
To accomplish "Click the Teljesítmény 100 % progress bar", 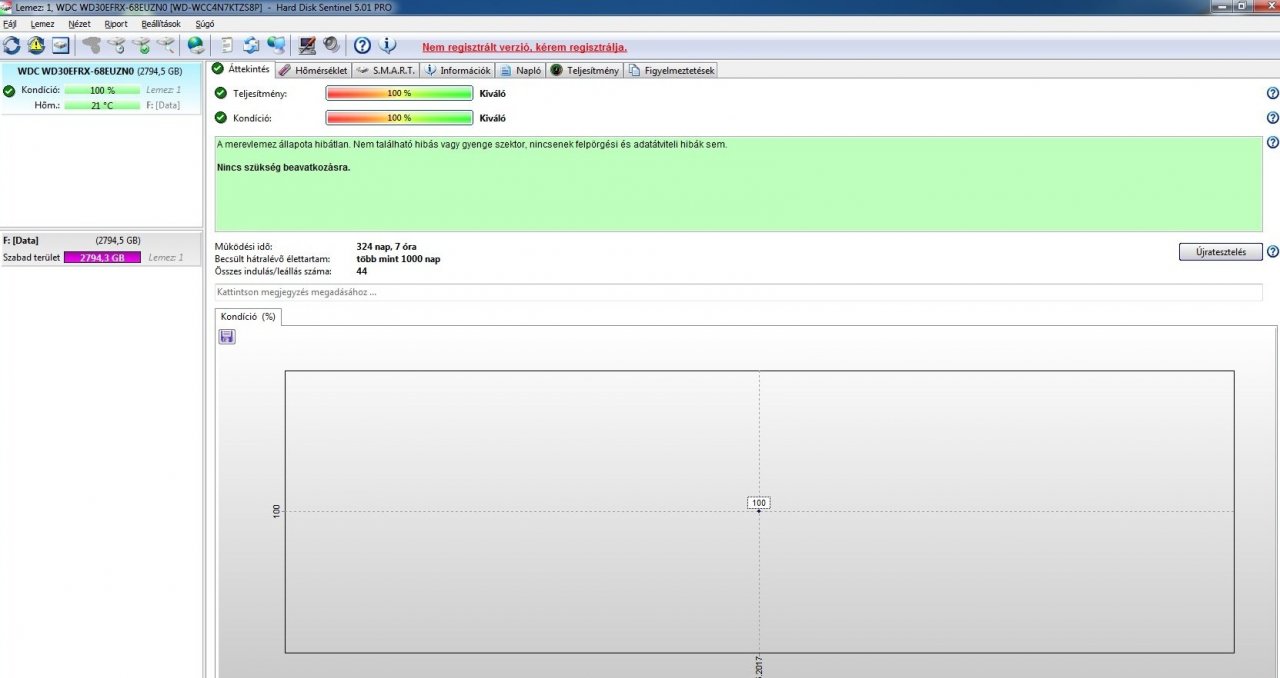I will point(399,93).
